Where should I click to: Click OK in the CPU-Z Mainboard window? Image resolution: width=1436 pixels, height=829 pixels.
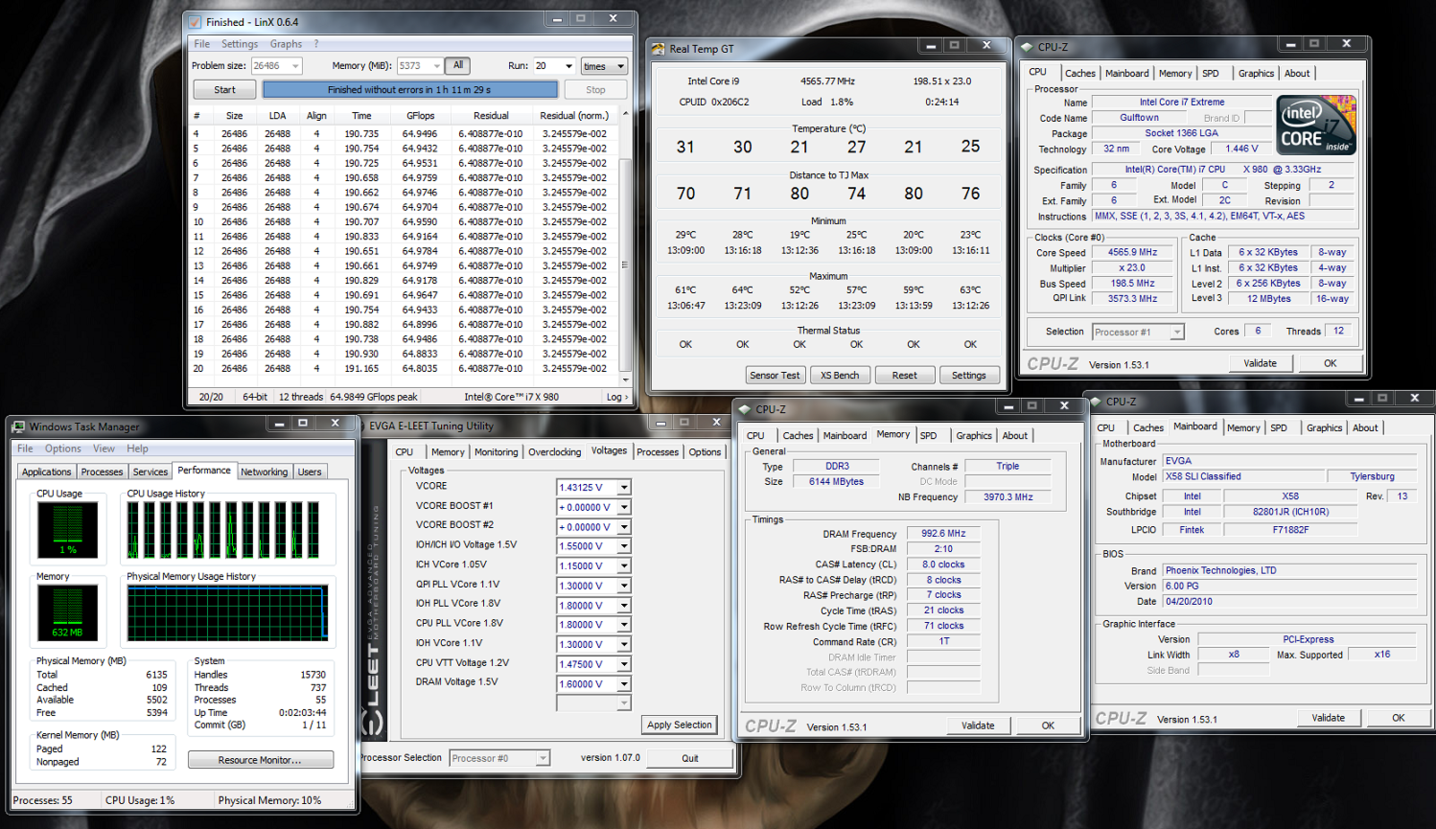1398,718
